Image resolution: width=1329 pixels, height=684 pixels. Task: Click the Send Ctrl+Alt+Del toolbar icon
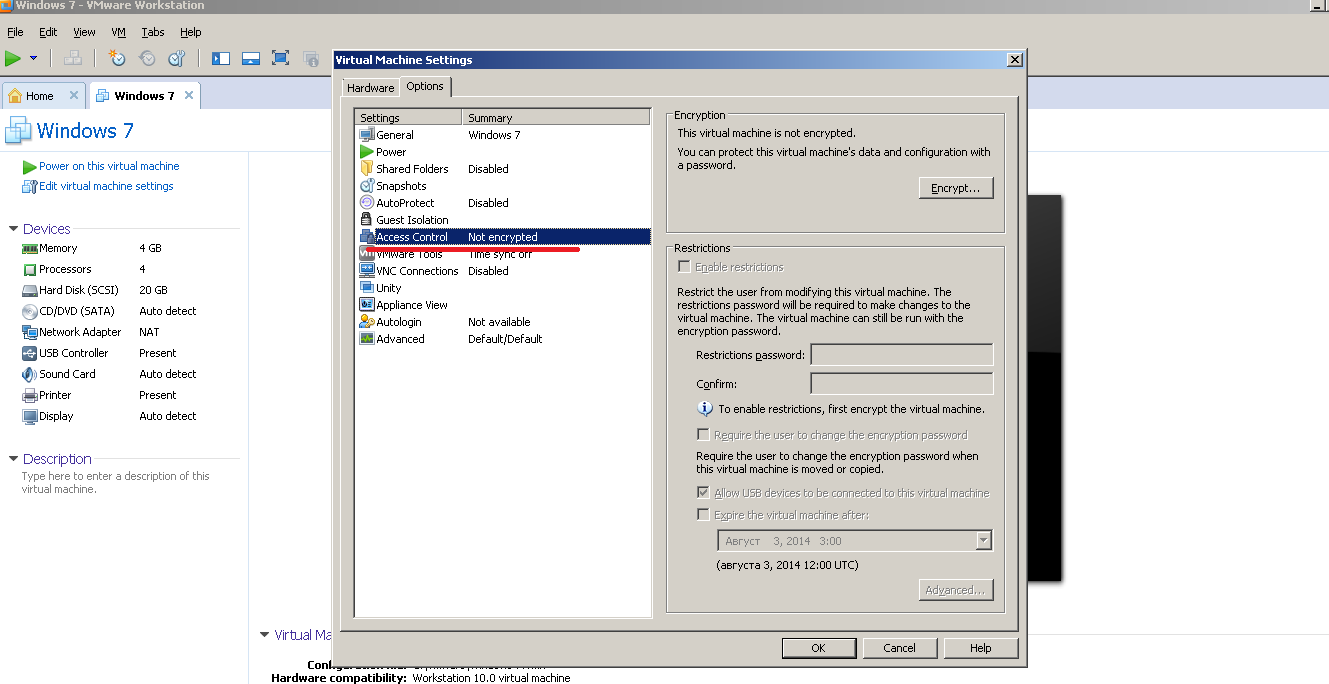(x=73, y=58)
